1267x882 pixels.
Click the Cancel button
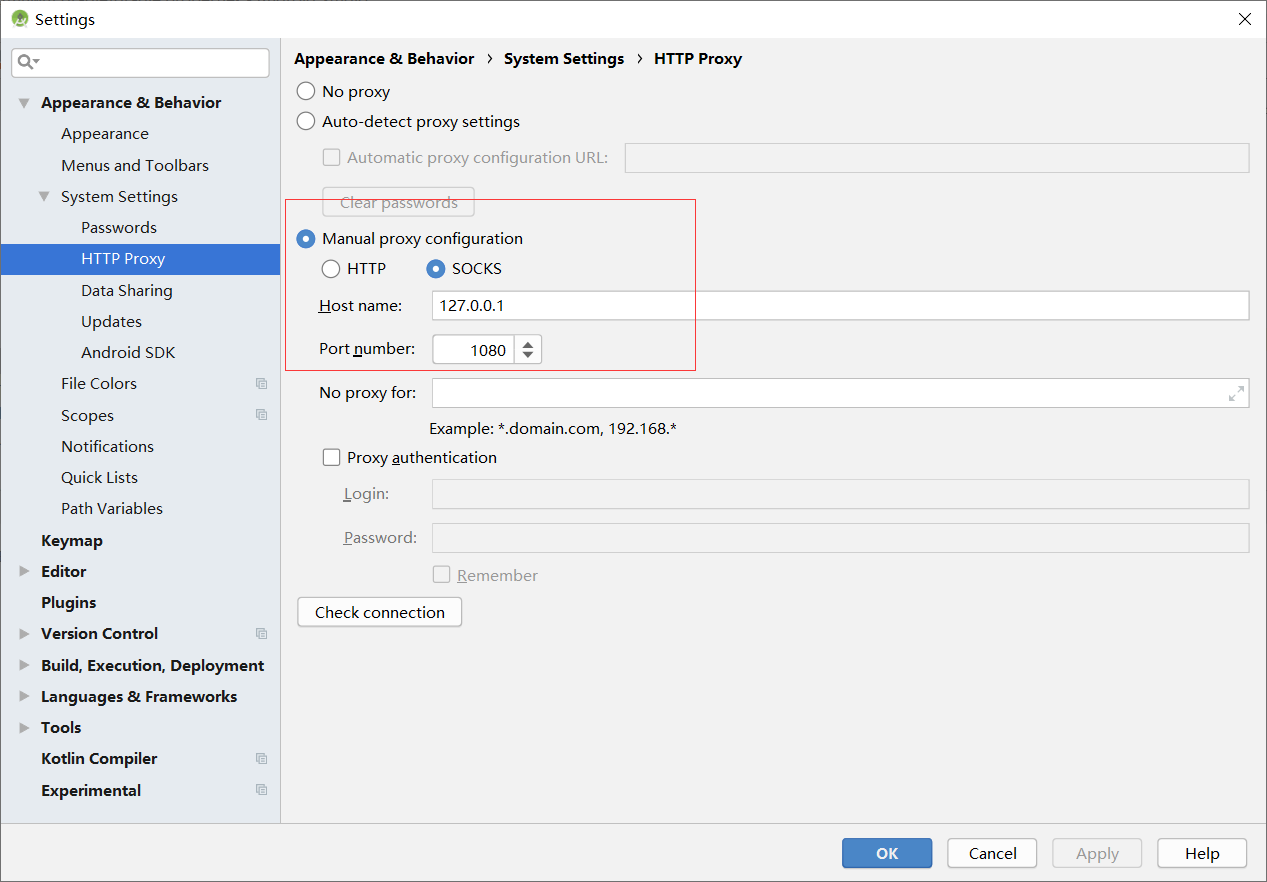coord(993,853)
